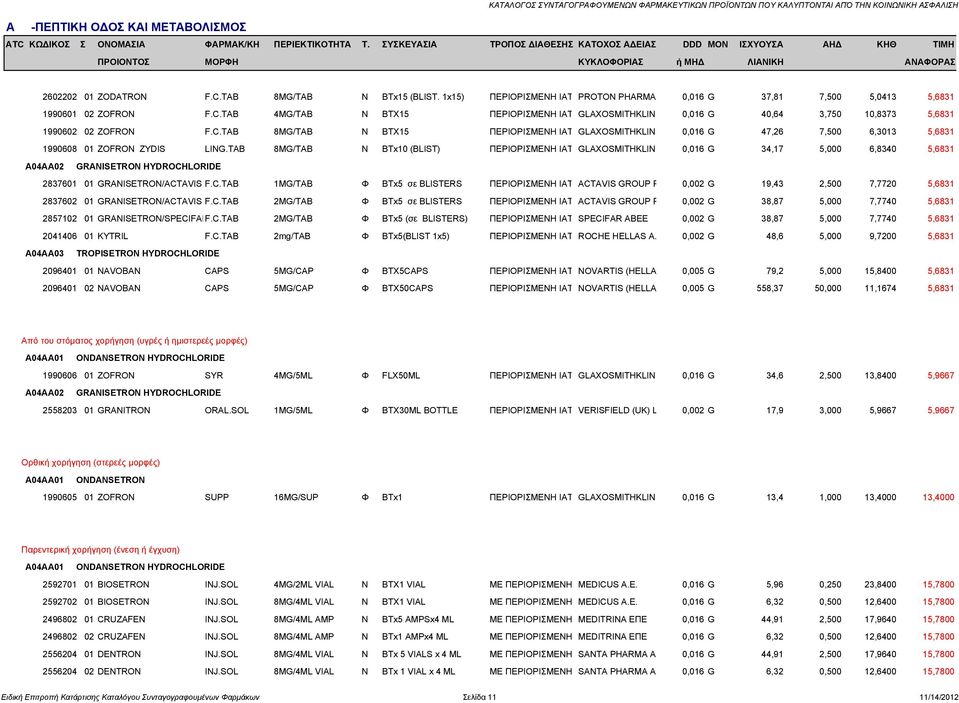Viewport: 959px width, 703px height.
Task: Click the ΤΙΜΗ ΑΝΑΦΟΡΑΣ column header
Action: click(x=930, y=53)
